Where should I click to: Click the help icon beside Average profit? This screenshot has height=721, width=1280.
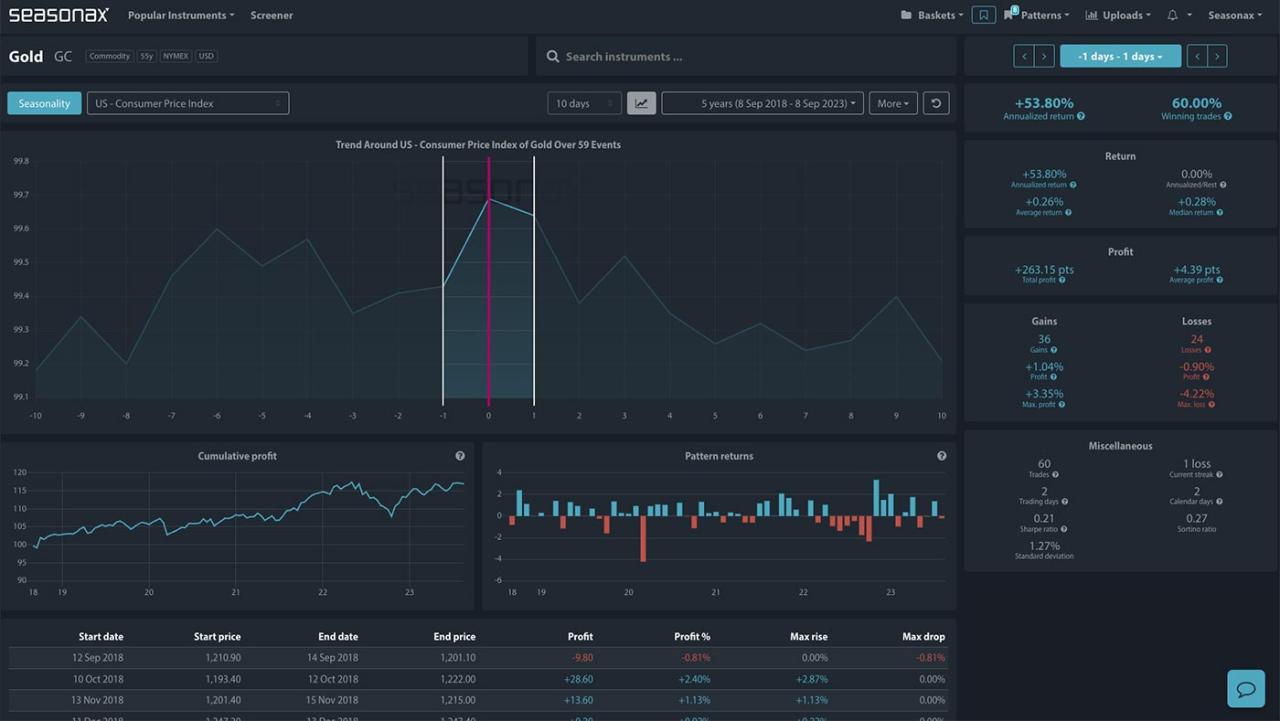pos(1222,280)
